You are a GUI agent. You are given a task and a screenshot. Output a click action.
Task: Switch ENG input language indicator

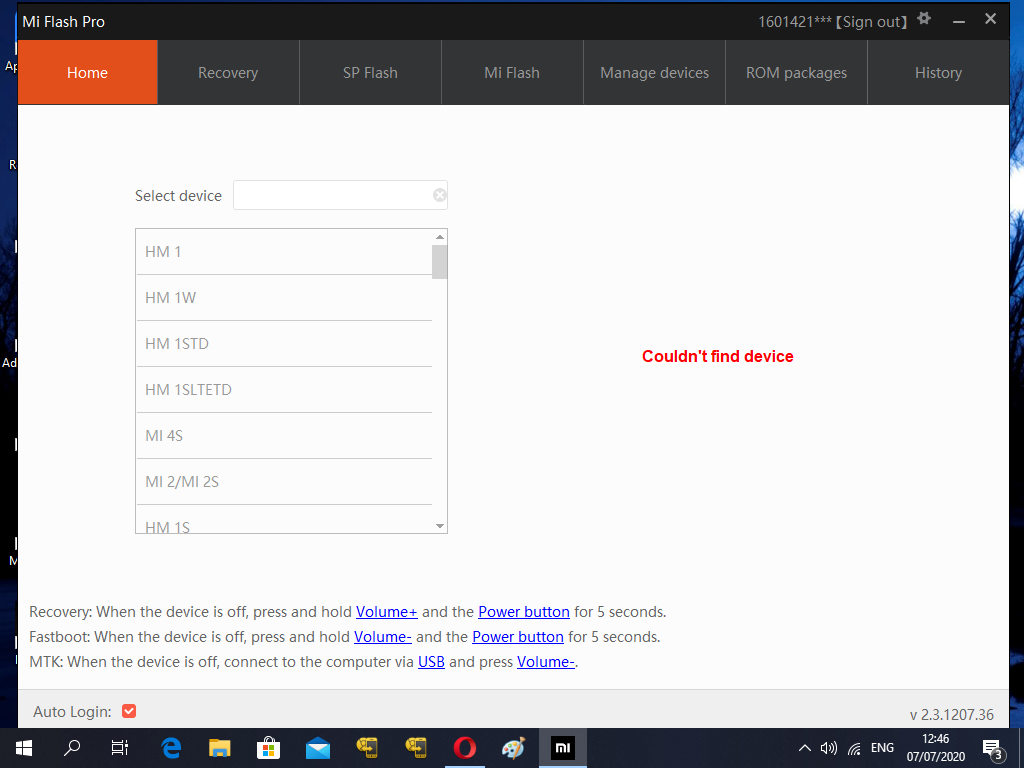coord(882,748)
